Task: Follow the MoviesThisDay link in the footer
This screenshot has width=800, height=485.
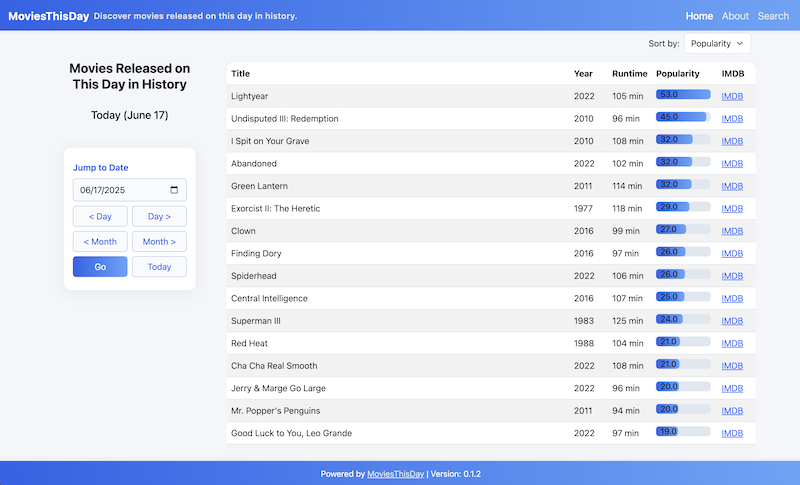Action: pyautogui.click(x=395, y=474)
